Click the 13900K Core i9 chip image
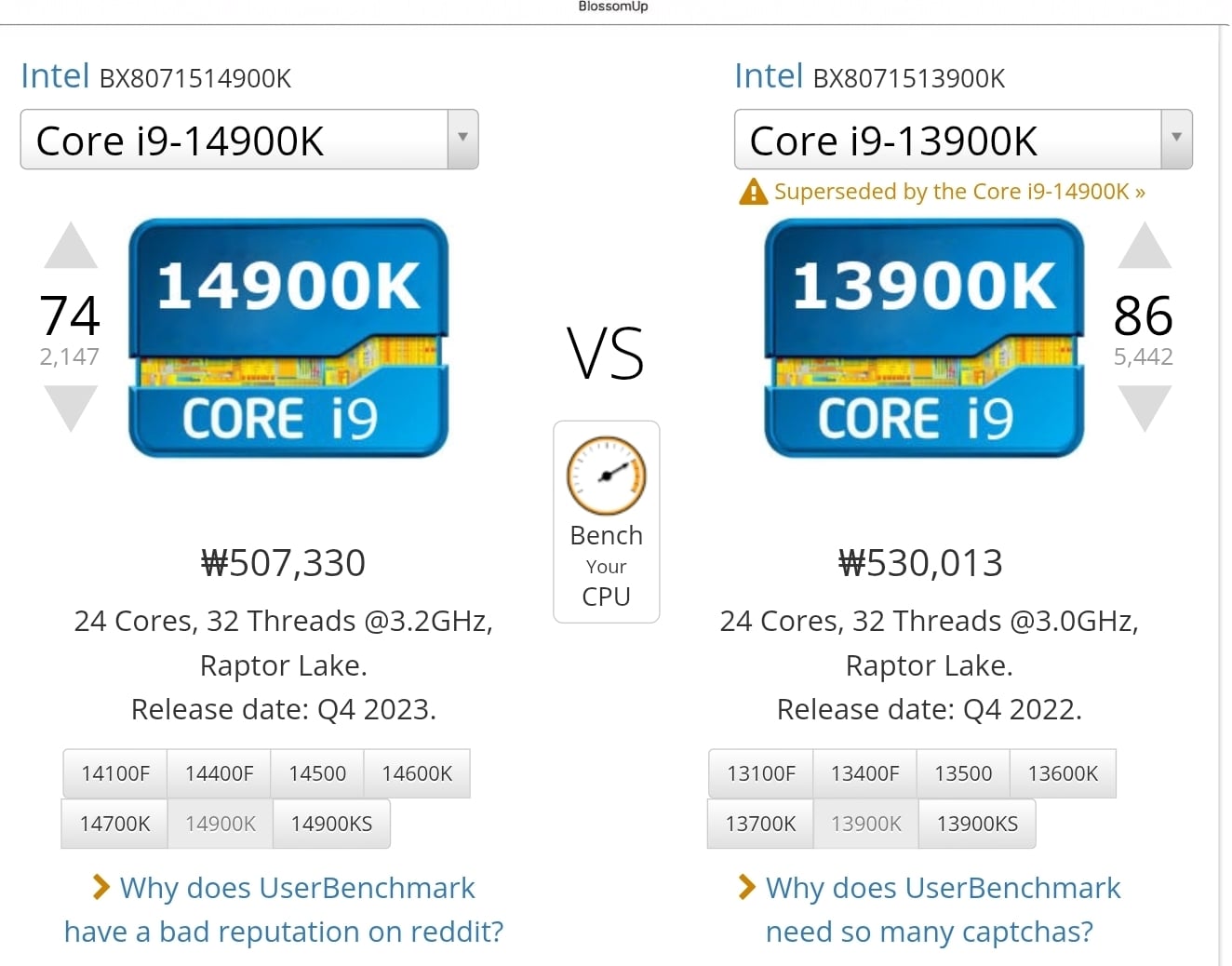This screenshot has height=966, width=1232. point(924,339)
